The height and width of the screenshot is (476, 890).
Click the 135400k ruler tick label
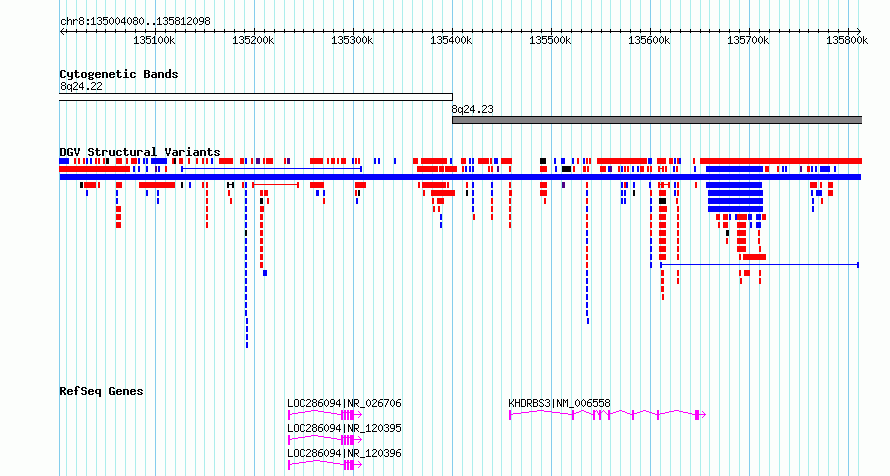click(451, 40)
